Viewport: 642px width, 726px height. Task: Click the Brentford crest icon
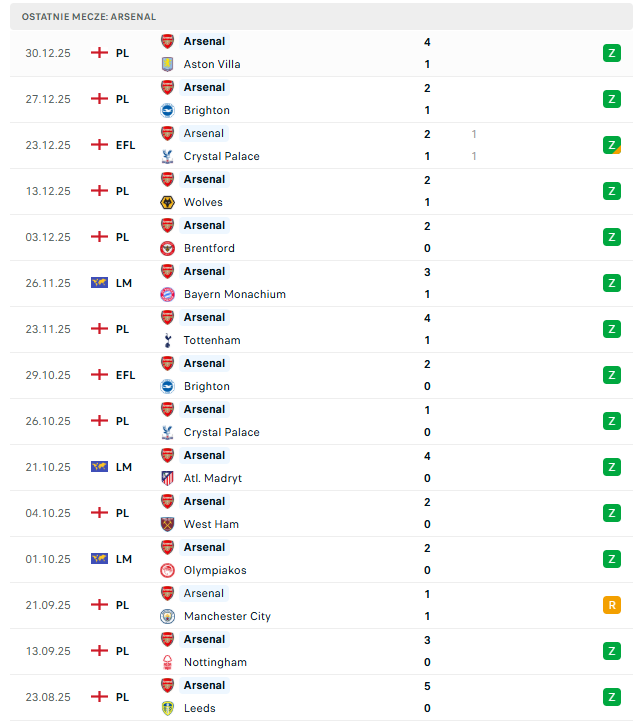(168, 248)
